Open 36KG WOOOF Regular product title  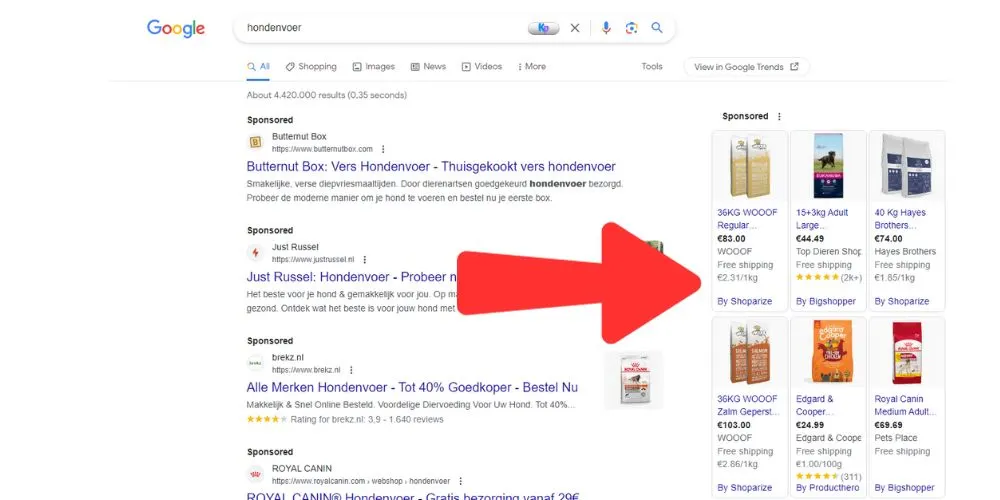click(x=747, y=219)
